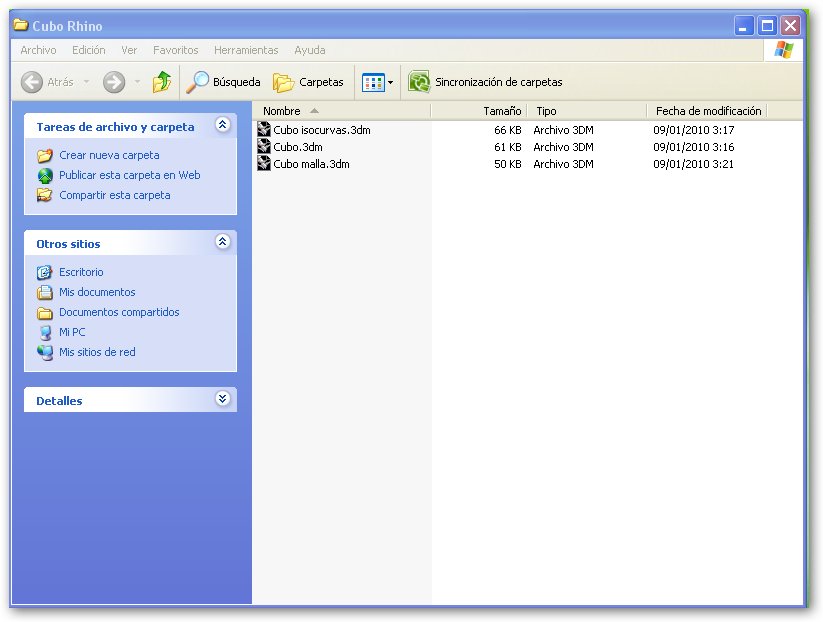Open the Herramientas menu

pos(246,50)
